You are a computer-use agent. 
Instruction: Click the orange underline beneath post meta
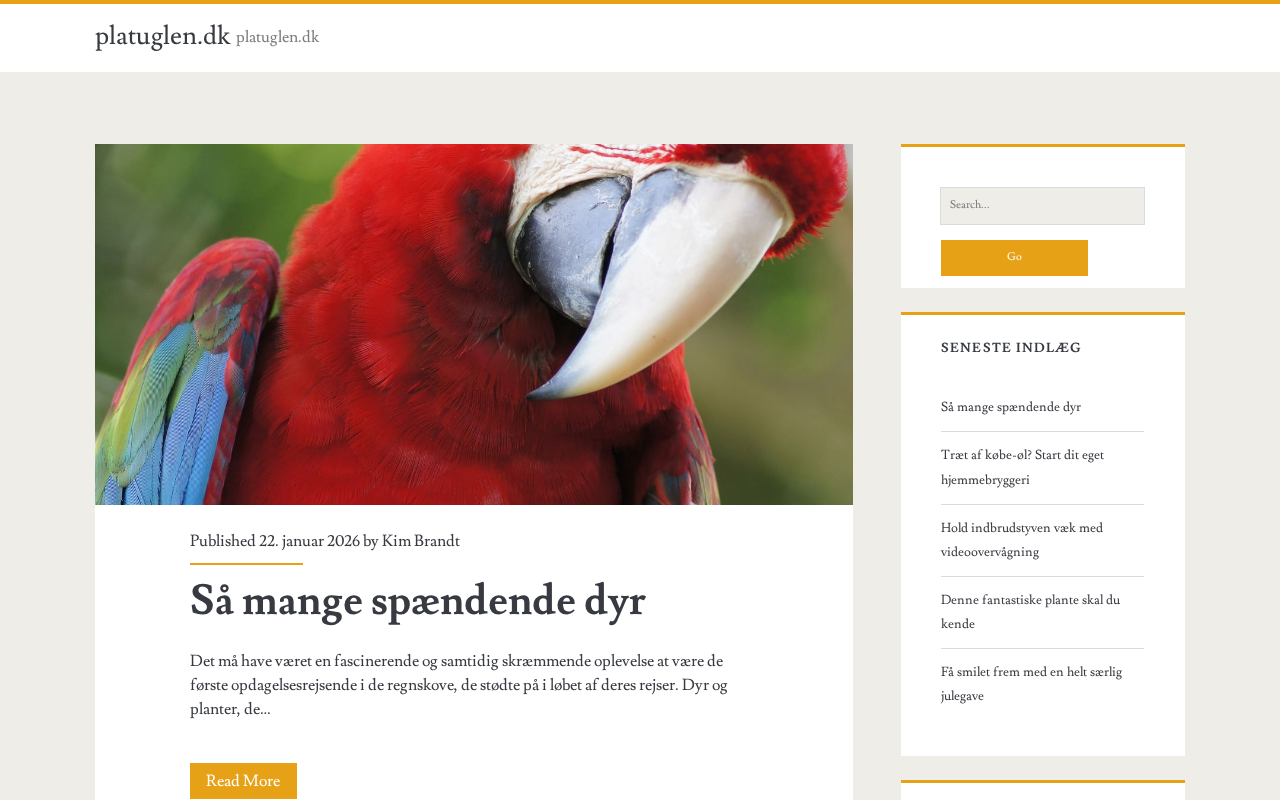(246, 564)
